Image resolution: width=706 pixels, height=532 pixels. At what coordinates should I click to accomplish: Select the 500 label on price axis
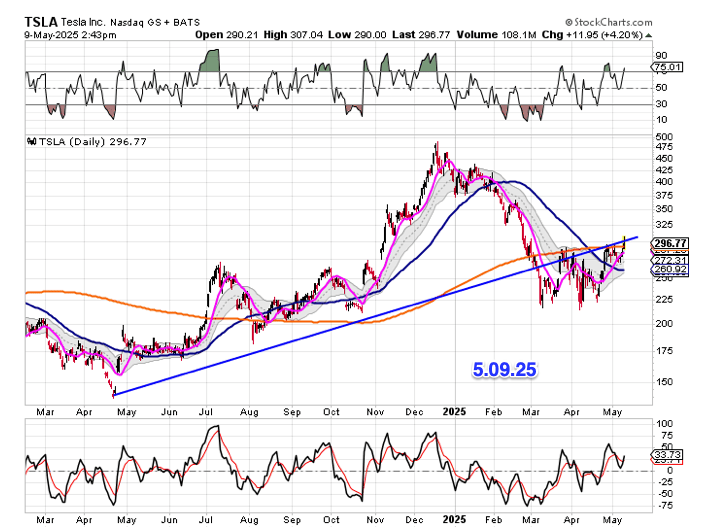coord(662,136)
